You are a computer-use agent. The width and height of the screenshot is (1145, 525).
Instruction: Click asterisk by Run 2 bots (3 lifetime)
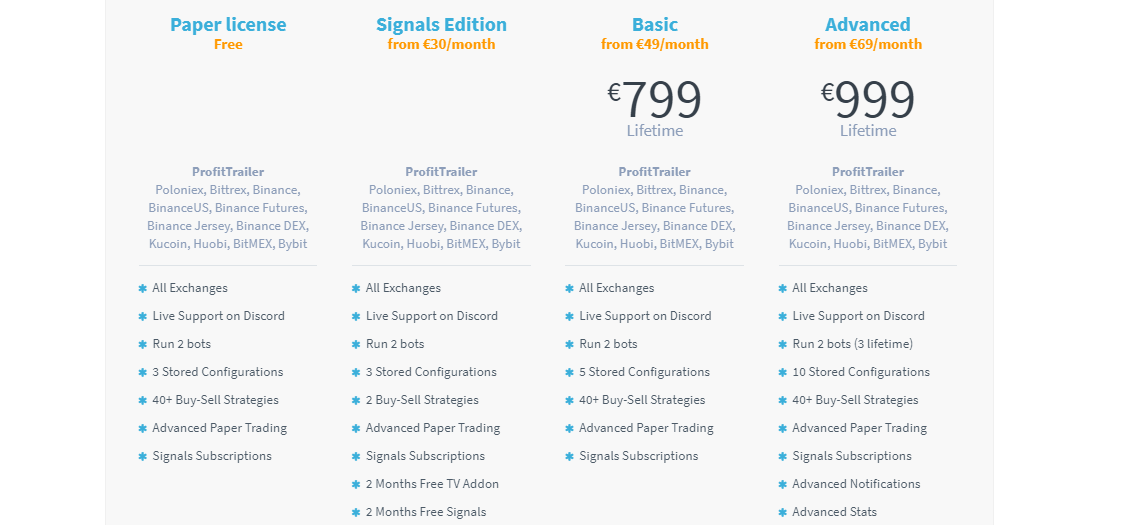click(x=783, y=344)
